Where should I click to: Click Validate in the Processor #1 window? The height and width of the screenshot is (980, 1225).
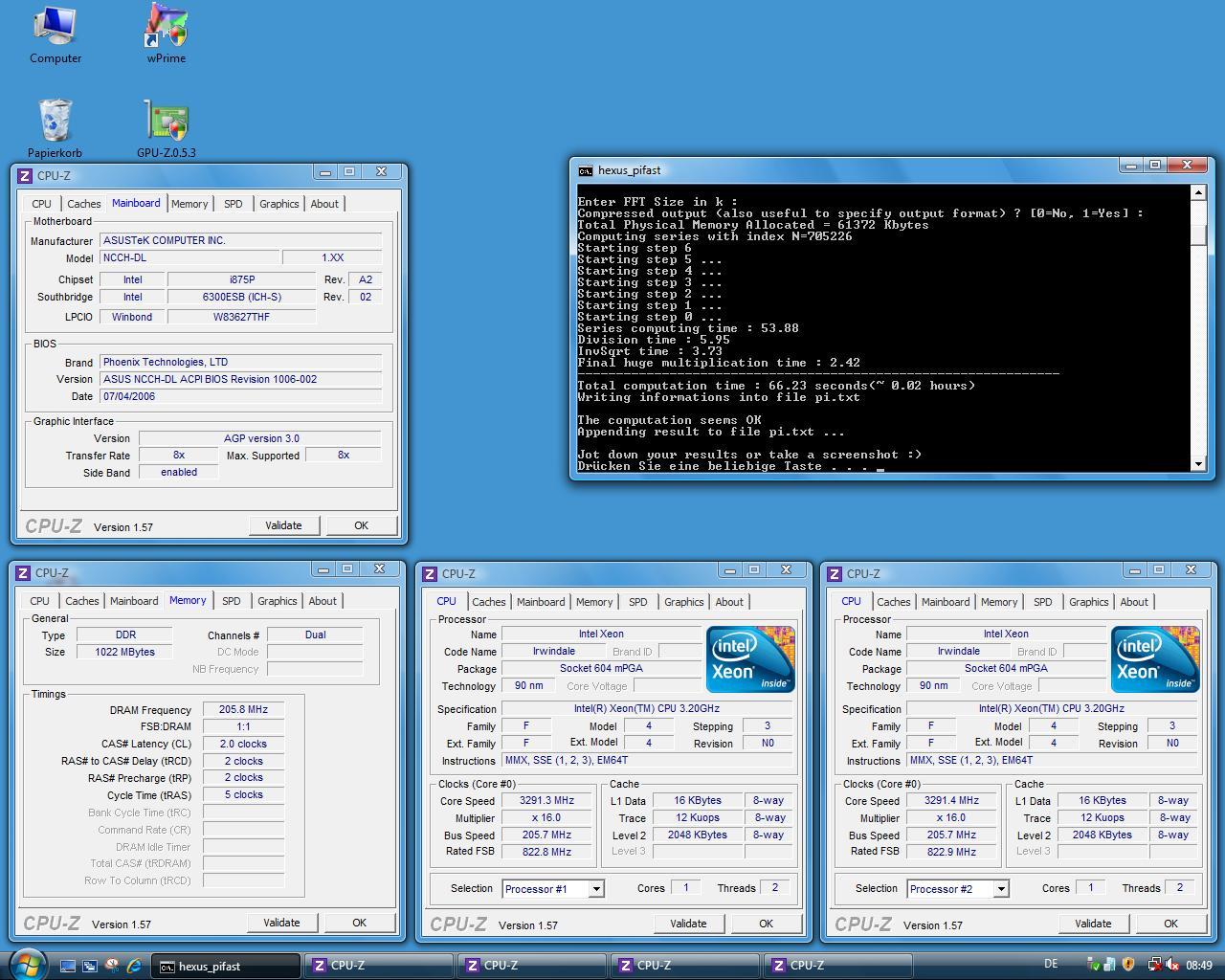(x=688, y=924)
